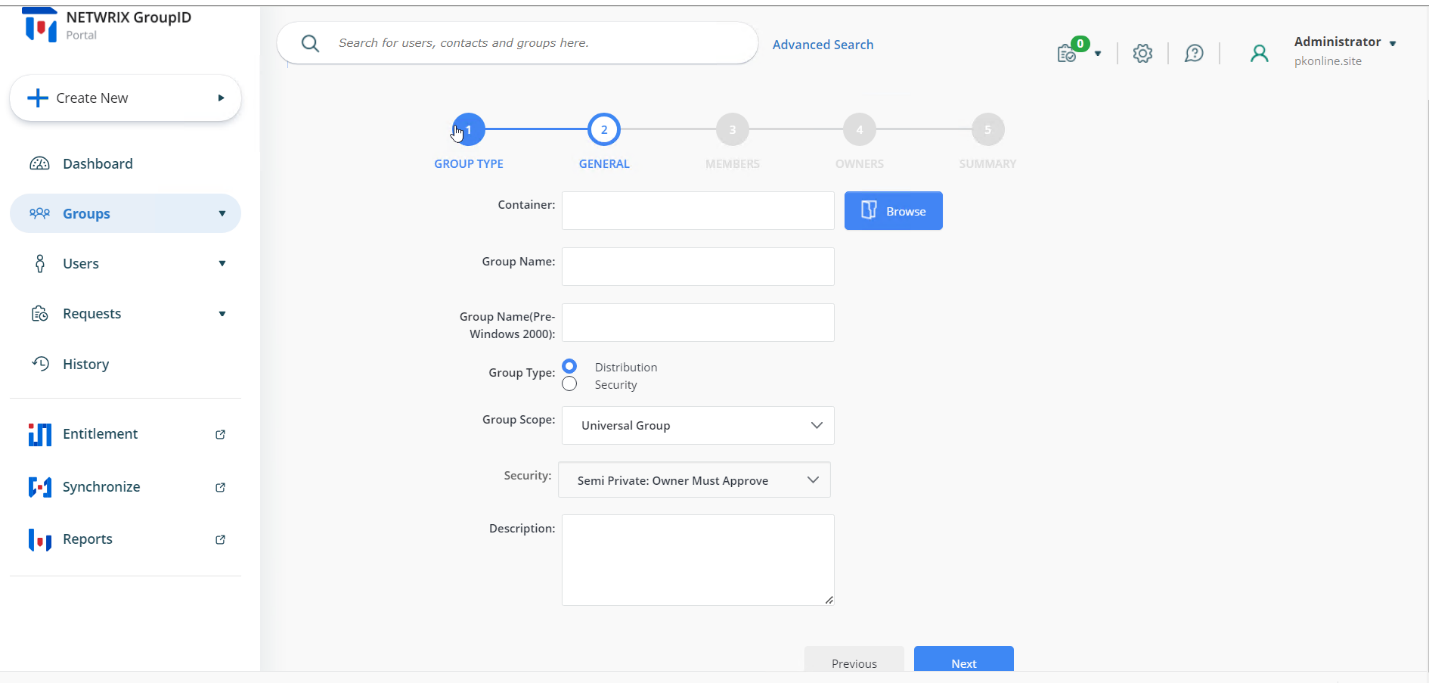Image resolution: width=1429 pixels, height=683 pixels.
Task: Switch to the Members wizard step
Action: click(731, 128)
